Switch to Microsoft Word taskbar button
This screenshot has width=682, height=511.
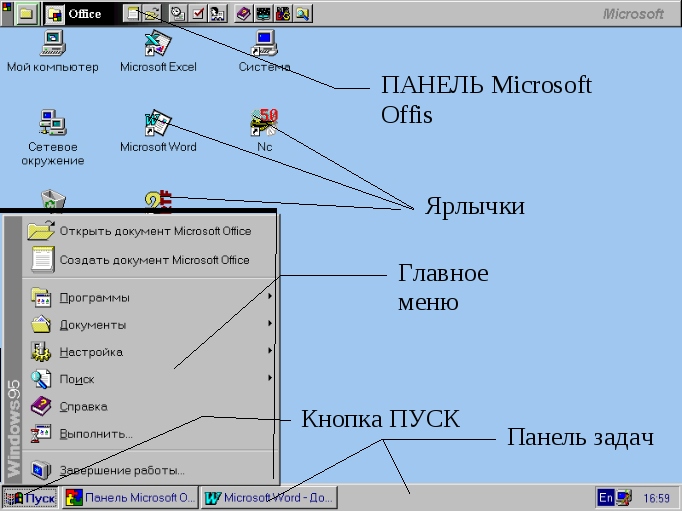269,498
